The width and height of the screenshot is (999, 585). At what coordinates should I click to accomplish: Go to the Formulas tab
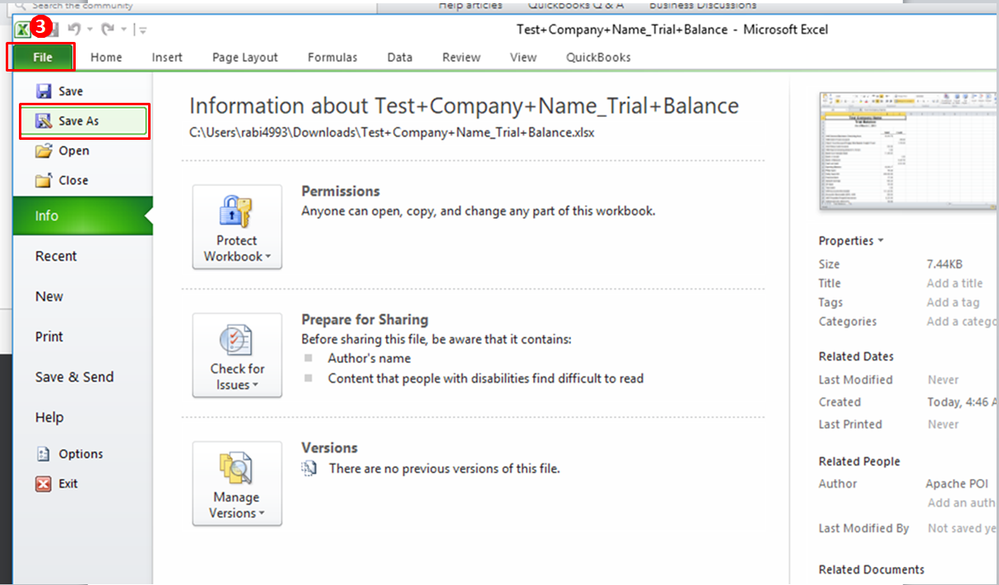pos(332,57)
